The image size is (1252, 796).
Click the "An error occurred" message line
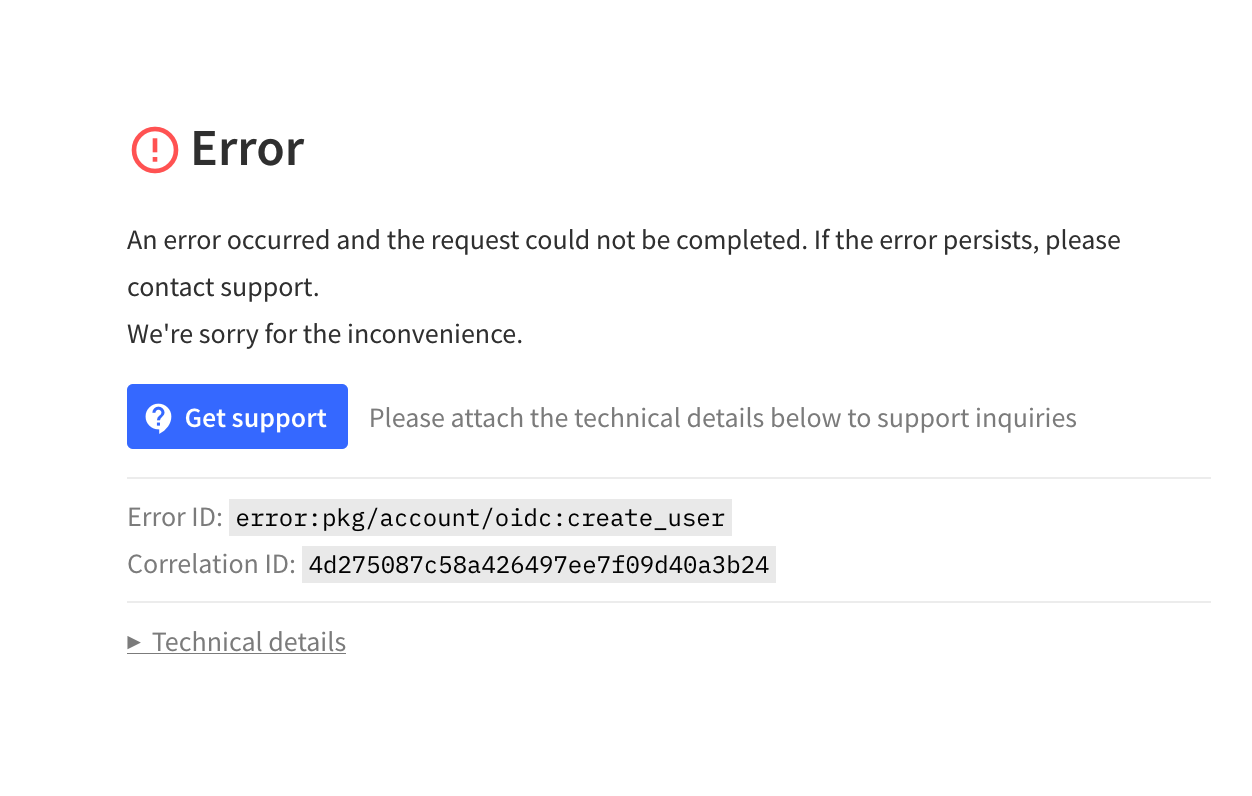point(624,241)
